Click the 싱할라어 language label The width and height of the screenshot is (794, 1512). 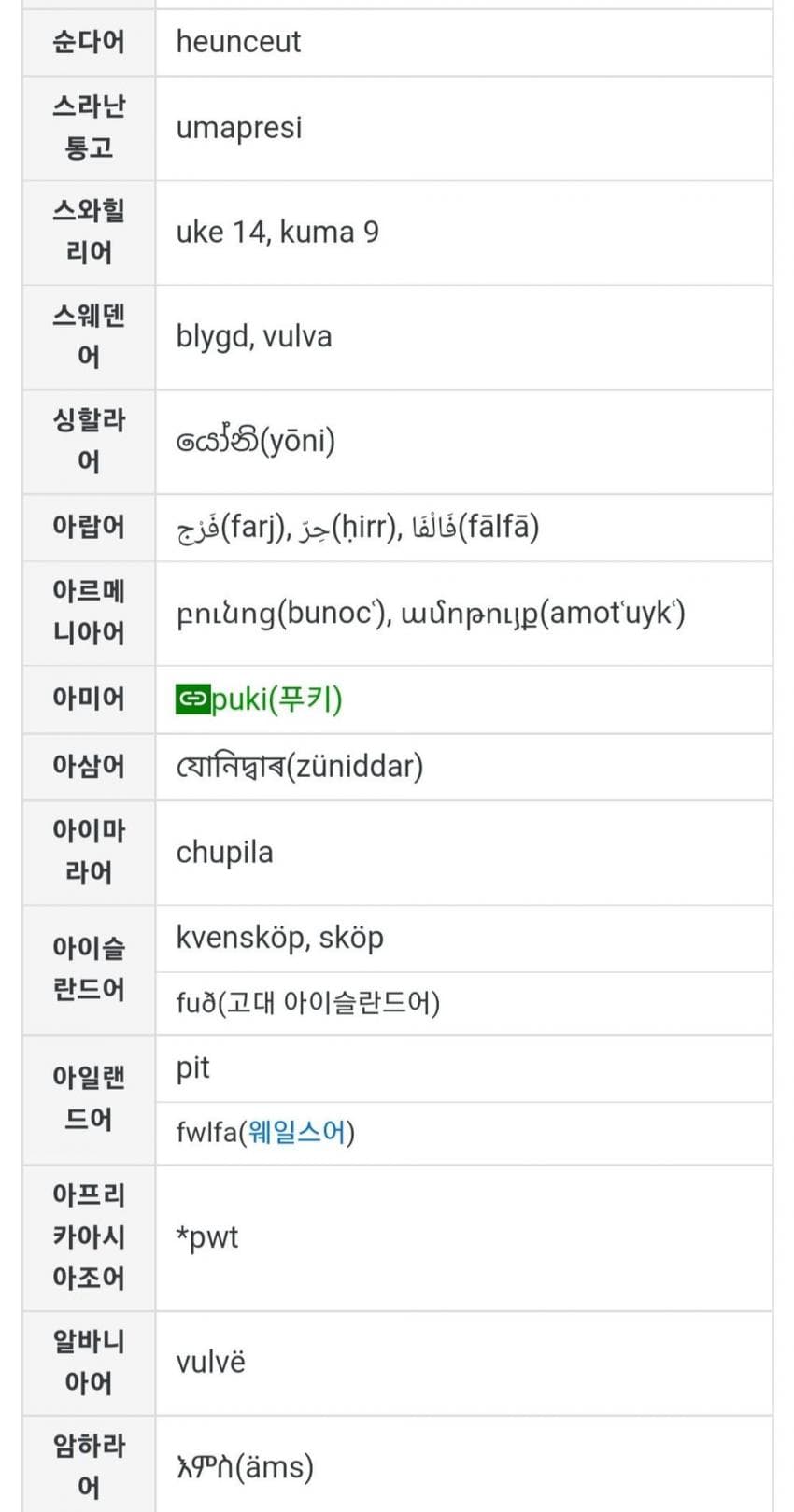click(89, 441)
